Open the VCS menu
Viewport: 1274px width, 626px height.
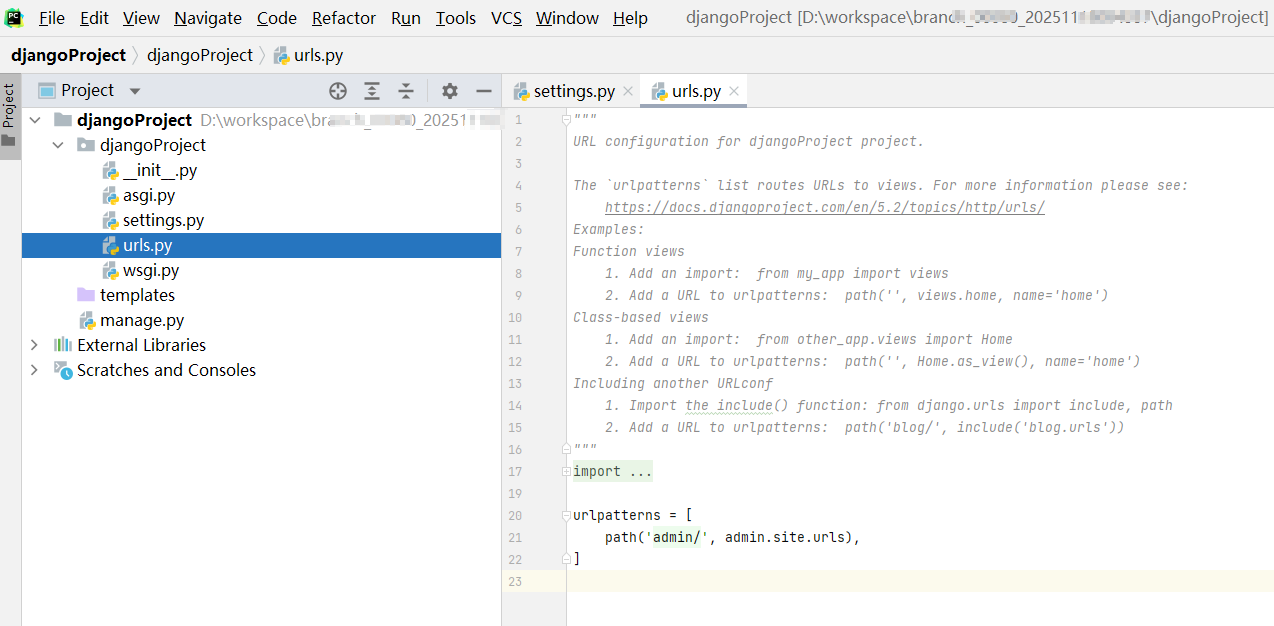click(x=506, y=18)
